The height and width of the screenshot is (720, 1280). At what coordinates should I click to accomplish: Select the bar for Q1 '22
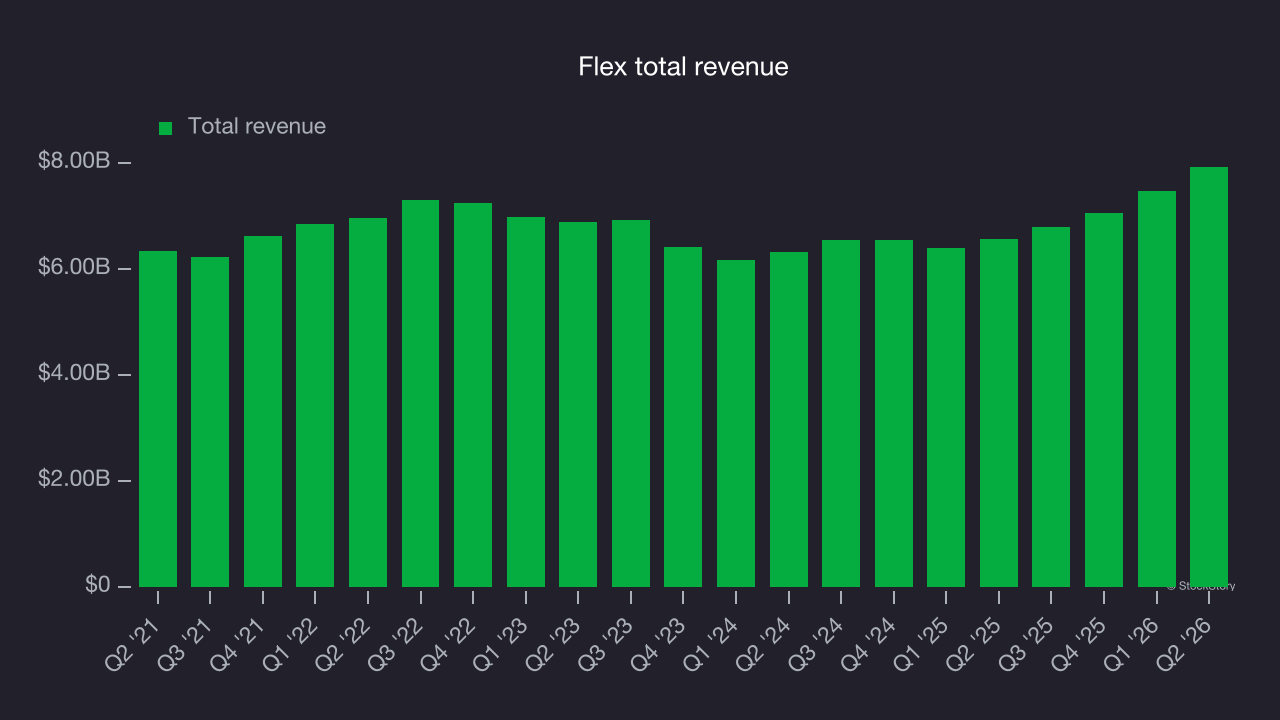(x=315, y=405)
